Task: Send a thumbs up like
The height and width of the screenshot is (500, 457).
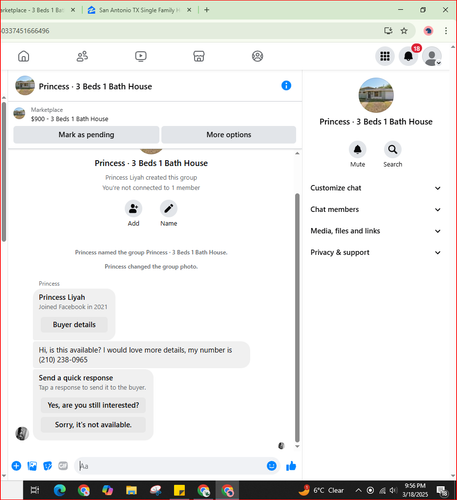Action: click(x=291, y=466)
